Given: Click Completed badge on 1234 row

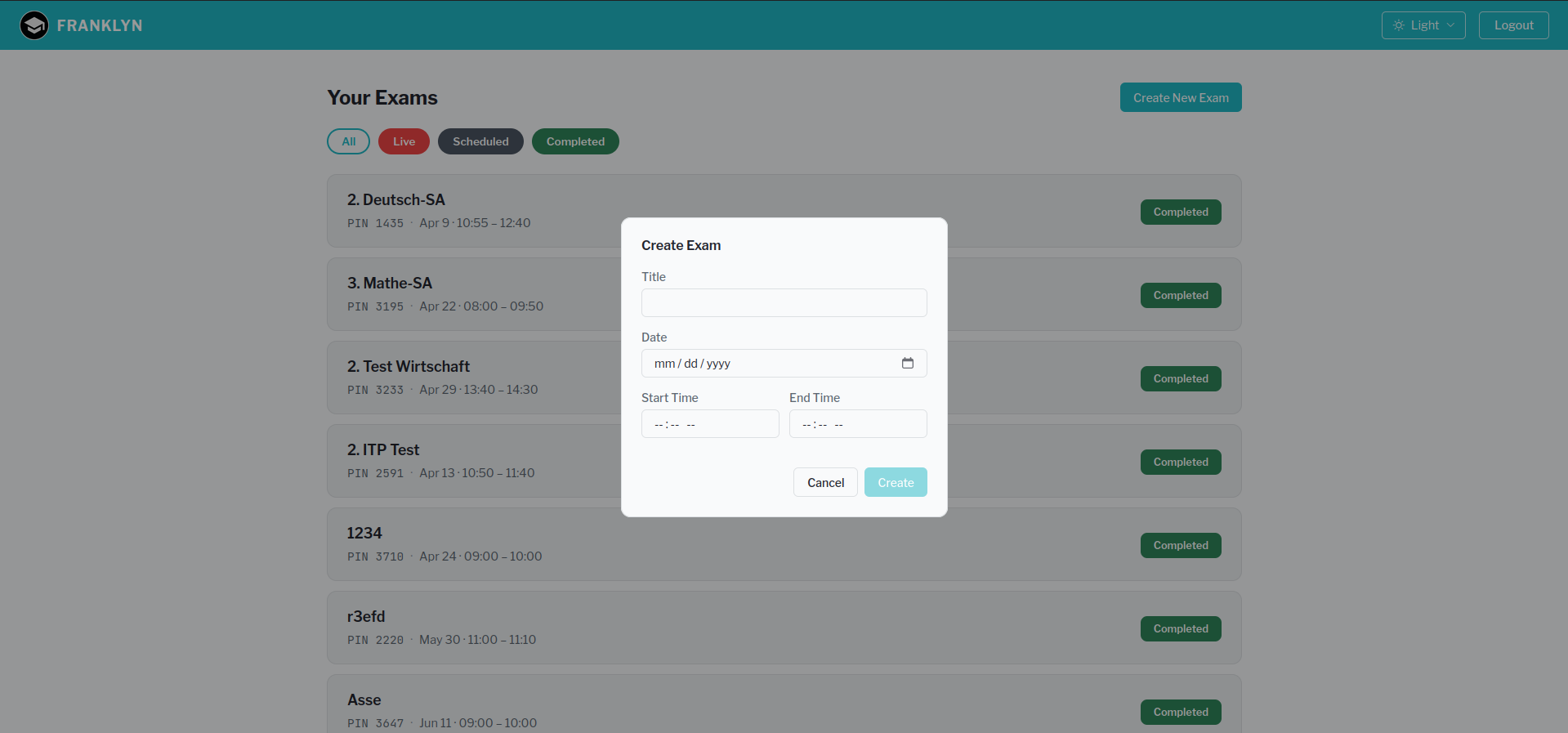Looking at the screenshot, I should 1181,545.
